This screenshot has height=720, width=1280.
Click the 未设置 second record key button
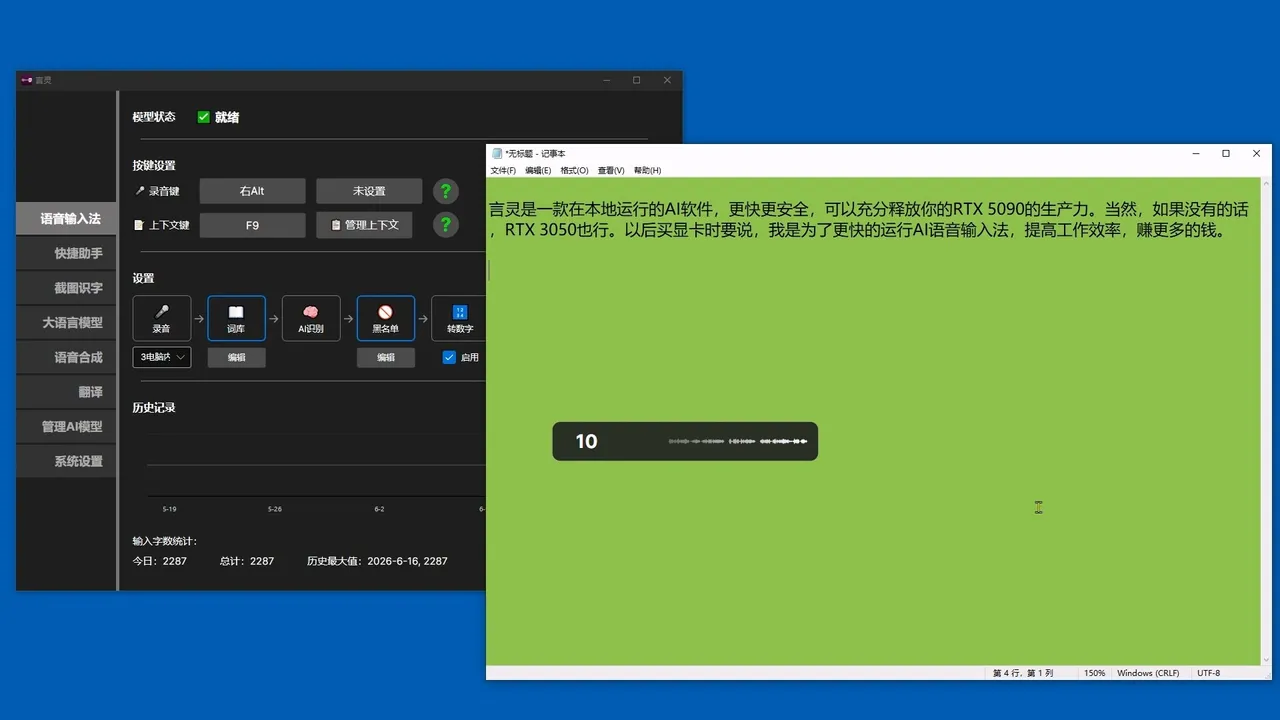pos(369,191)
